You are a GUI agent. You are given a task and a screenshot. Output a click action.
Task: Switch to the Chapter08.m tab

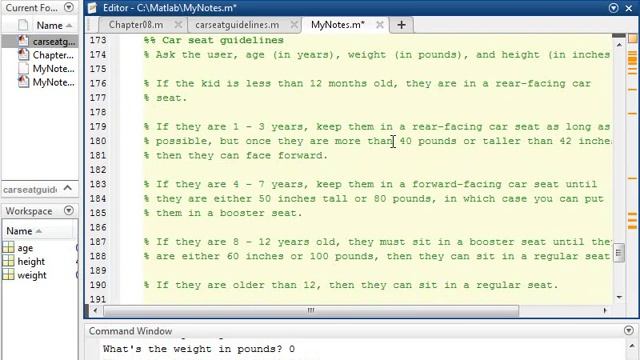[136, 25]
